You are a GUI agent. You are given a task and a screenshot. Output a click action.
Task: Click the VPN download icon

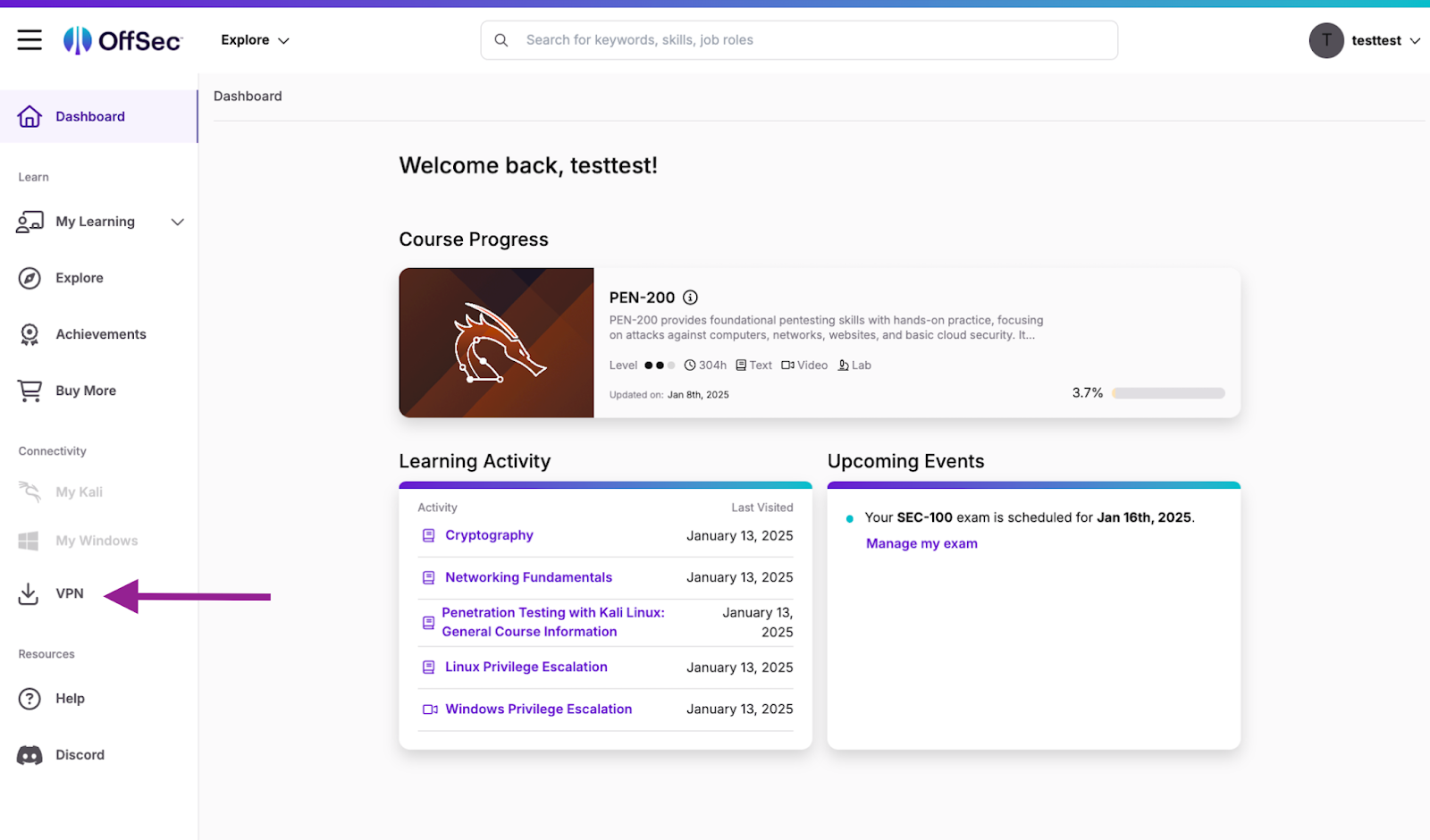pos(29,593)
